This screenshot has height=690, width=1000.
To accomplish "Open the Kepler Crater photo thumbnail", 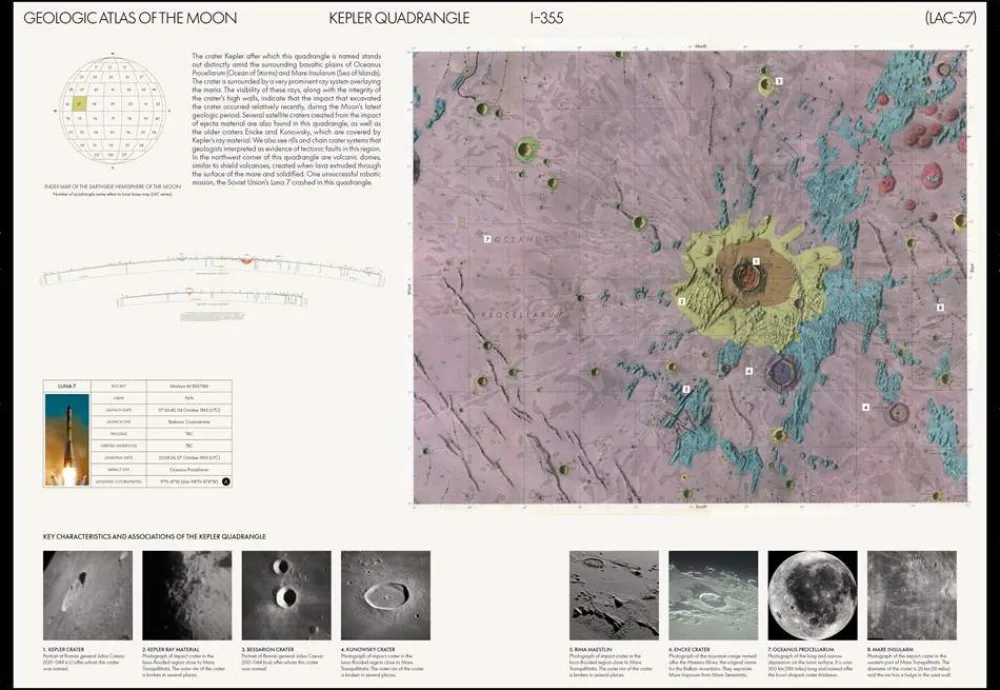I will tap(88, 595).
